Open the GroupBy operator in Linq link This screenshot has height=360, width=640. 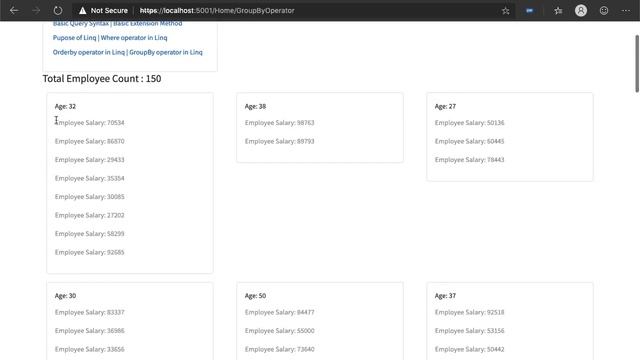click(x=166, y=52)
